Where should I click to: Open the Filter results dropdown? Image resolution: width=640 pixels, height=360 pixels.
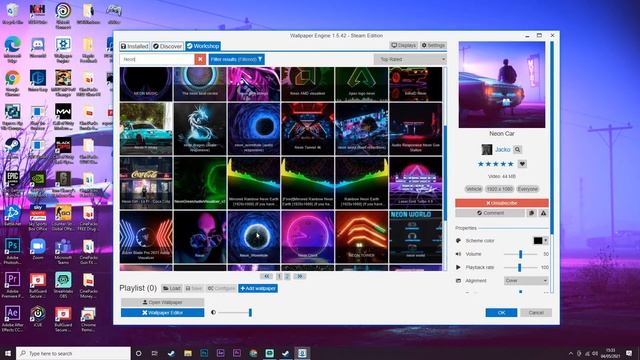coord(236,59)
